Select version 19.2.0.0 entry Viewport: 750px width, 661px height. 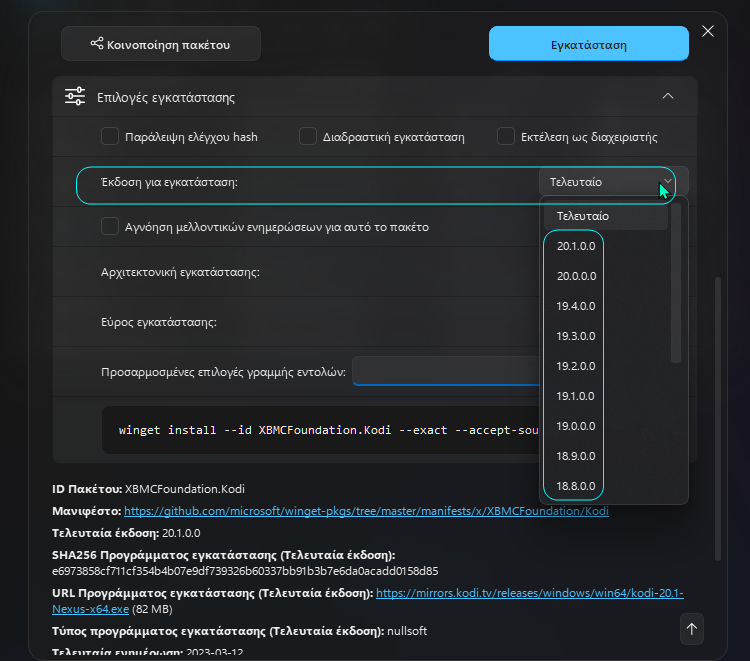[x=576, y=366]
